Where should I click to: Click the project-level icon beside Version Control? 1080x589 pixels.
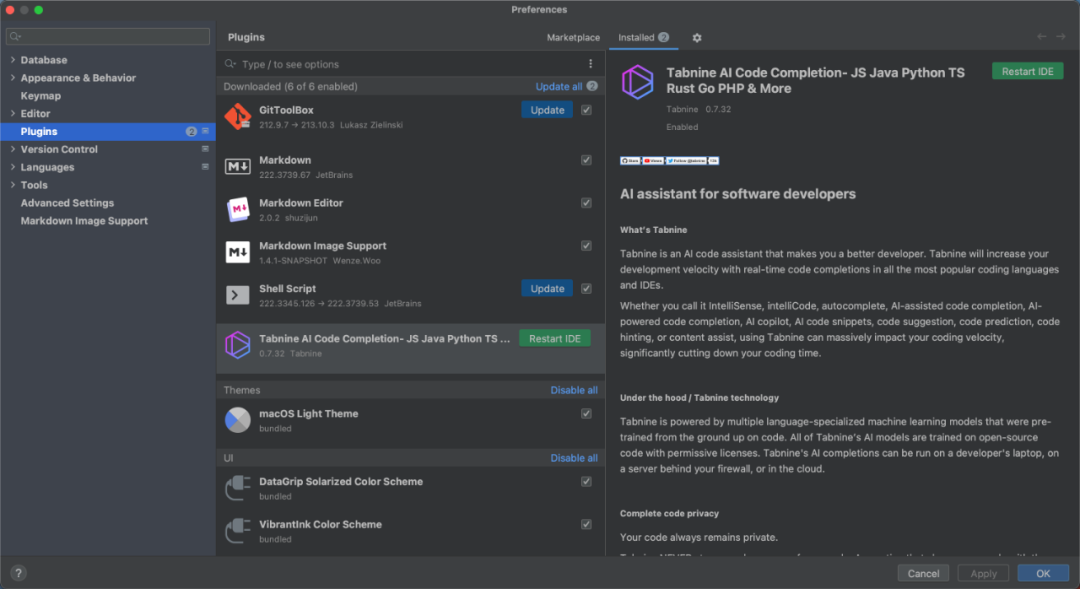(x=205, y=149)
